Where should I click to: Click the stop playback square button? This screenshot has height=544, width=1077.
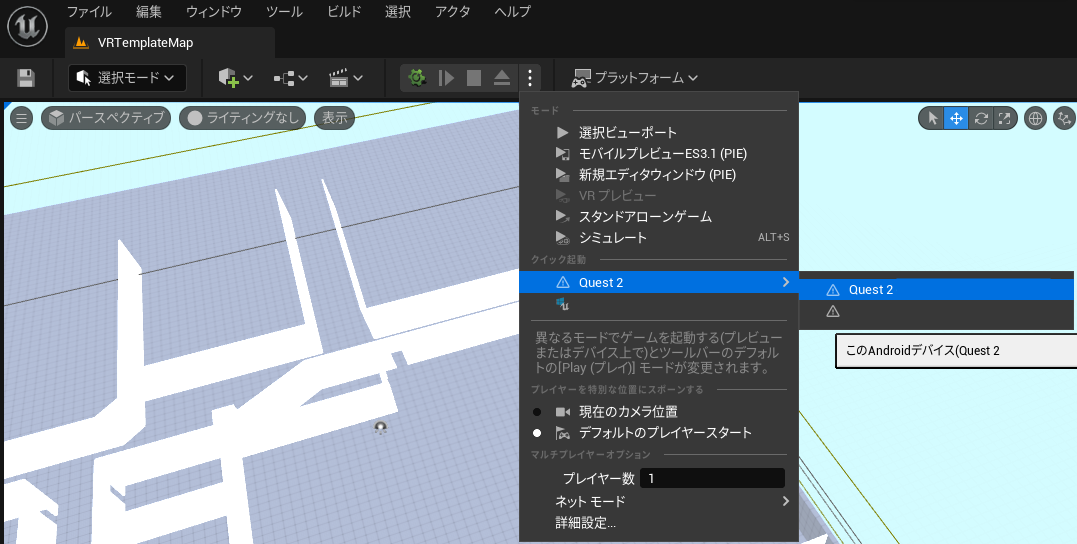[474, 78]
